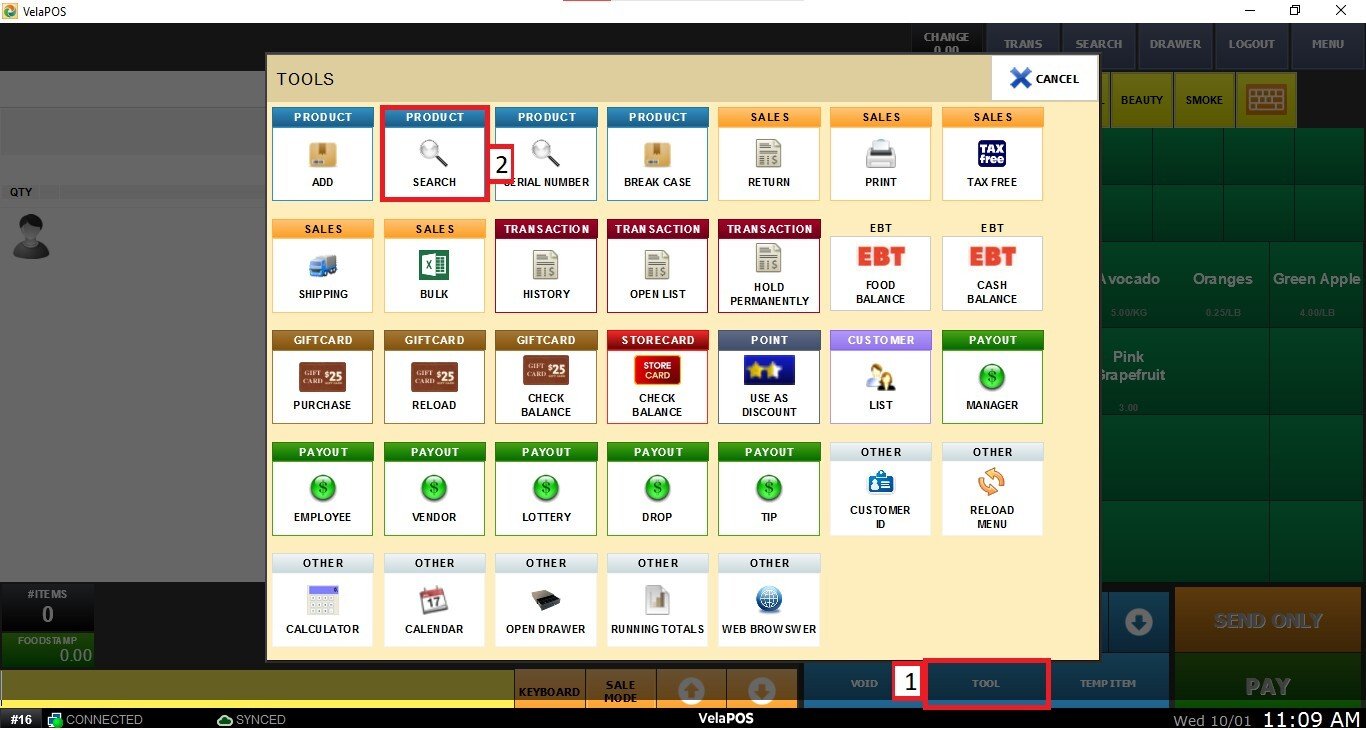Click the TOOL button in bottom bar
Image resolution: width=1366 pixels, height=730 pixels.
coord(986,684)
